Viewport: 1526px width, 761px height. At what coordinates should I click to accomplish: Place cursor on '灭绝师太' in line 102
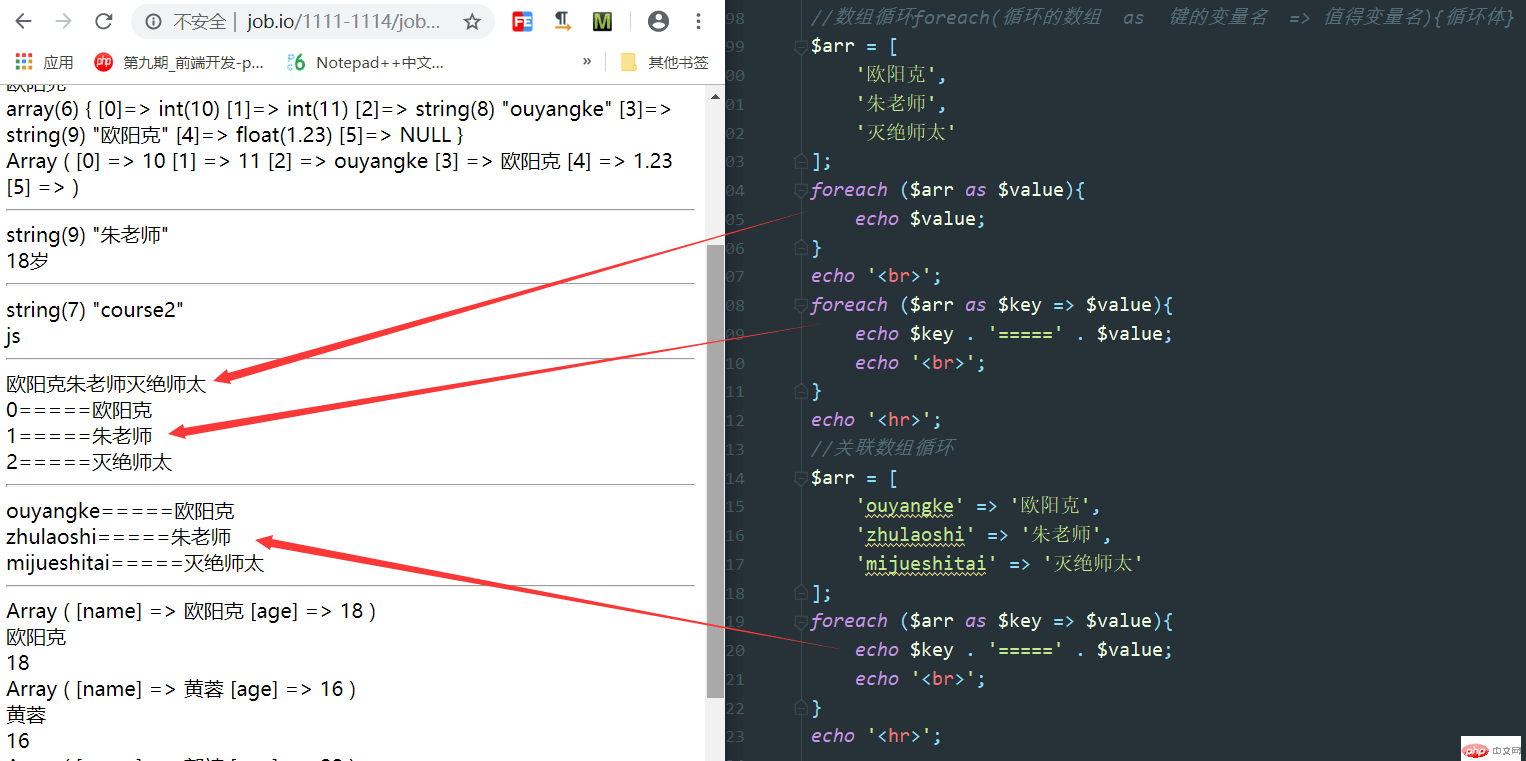906,132
